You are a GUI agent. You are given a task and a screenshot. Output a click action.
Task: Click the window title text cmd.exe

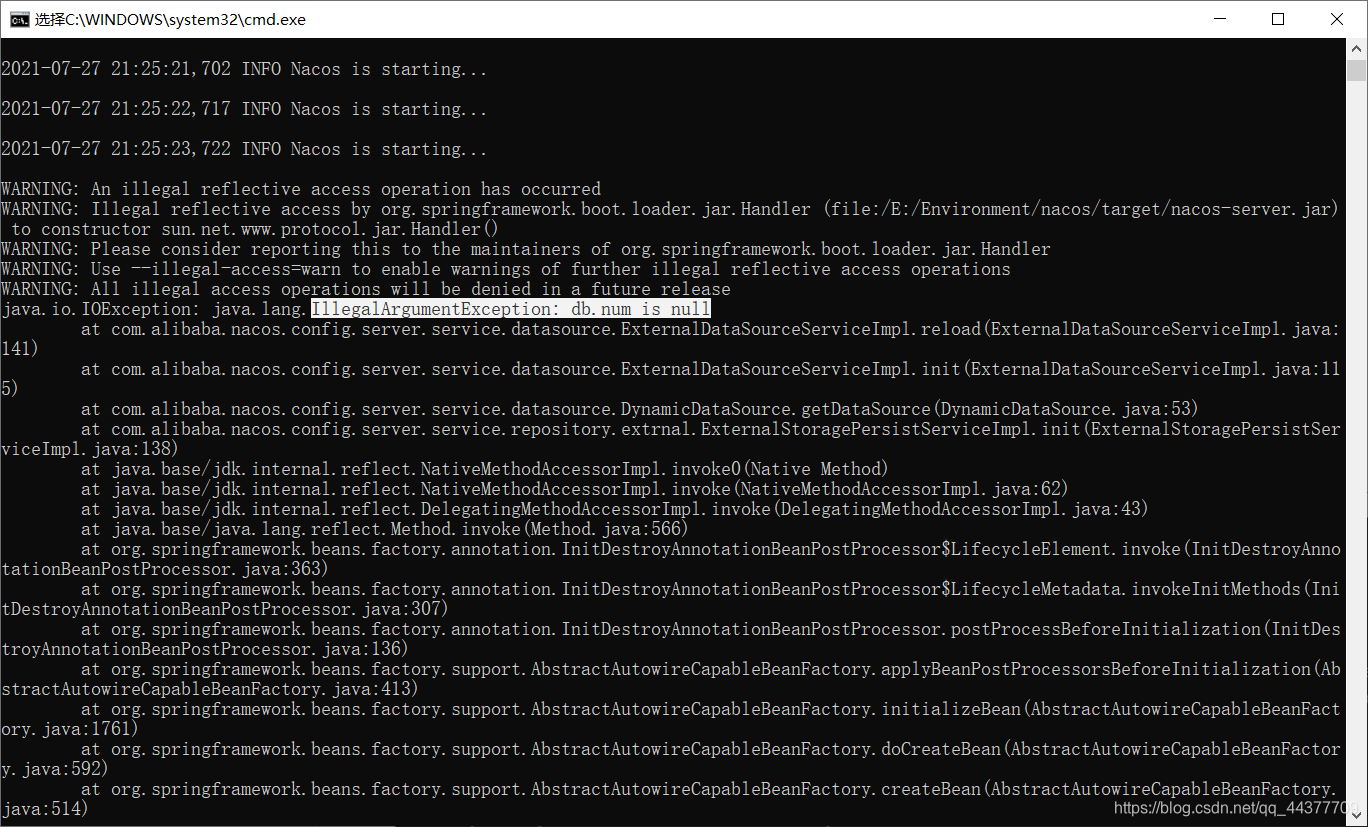tap(171, 19)
